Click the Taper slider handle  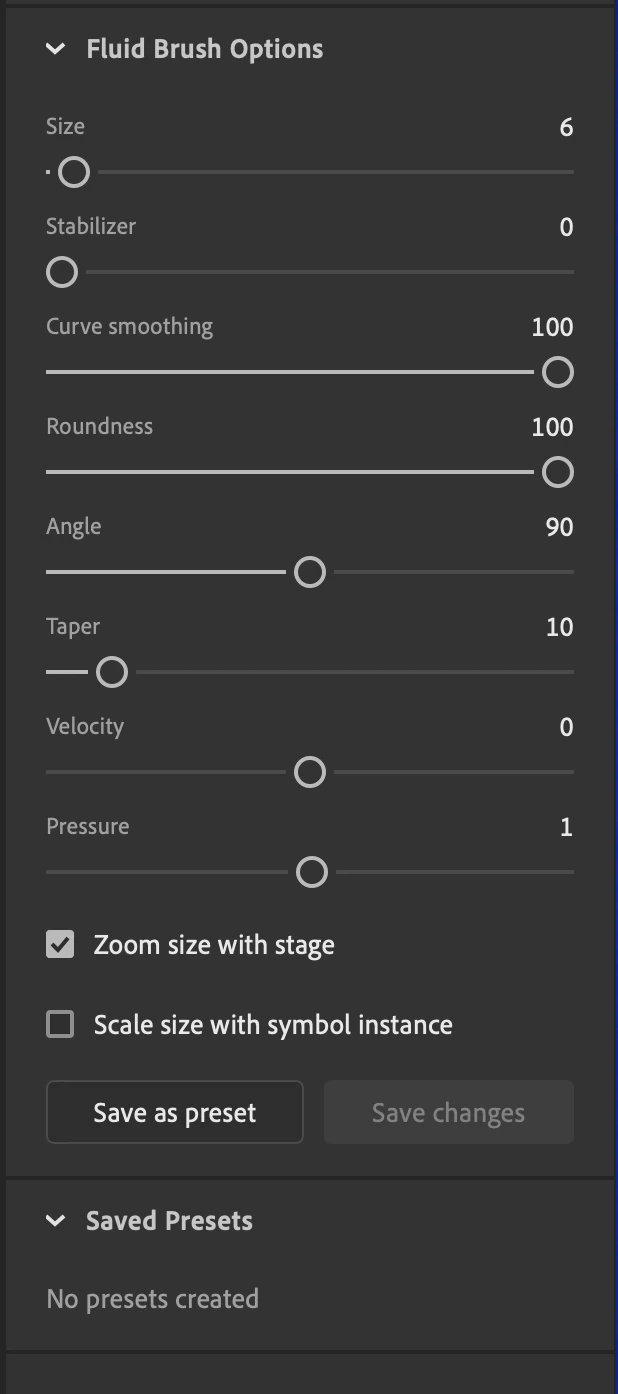[111, 672]
